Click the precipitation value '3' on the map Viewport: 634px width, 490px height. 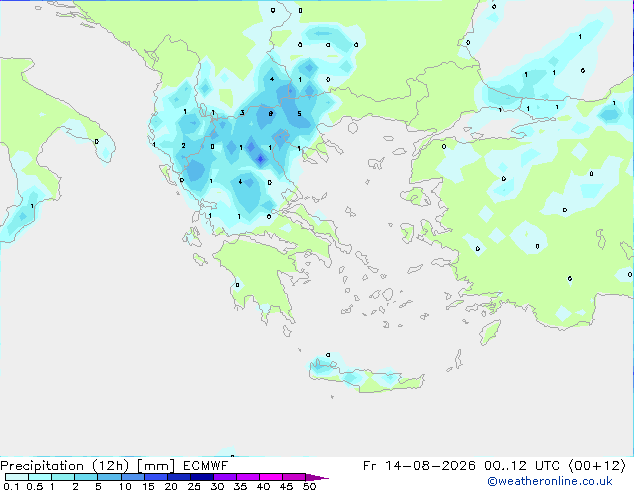point(242,113)
